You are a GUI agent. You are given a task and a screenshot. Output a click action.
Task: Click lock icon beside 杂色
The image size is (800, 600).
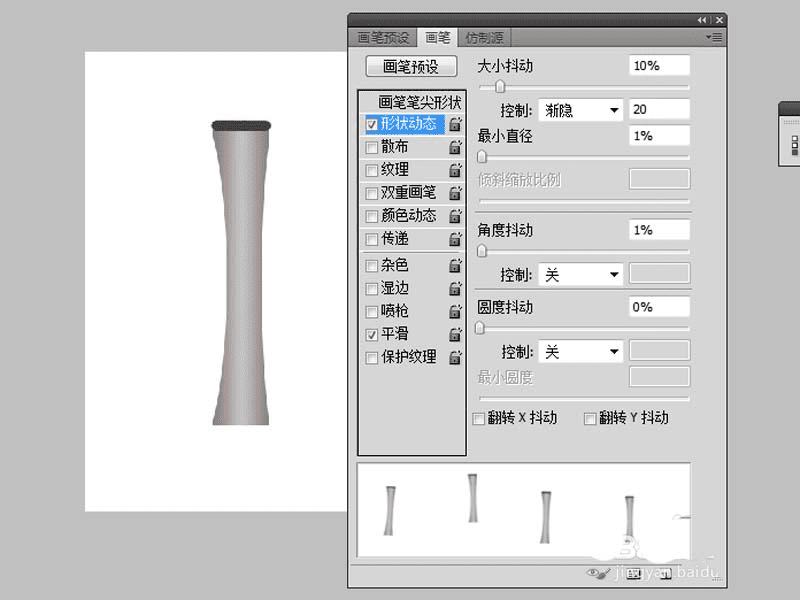coord(455,266)
